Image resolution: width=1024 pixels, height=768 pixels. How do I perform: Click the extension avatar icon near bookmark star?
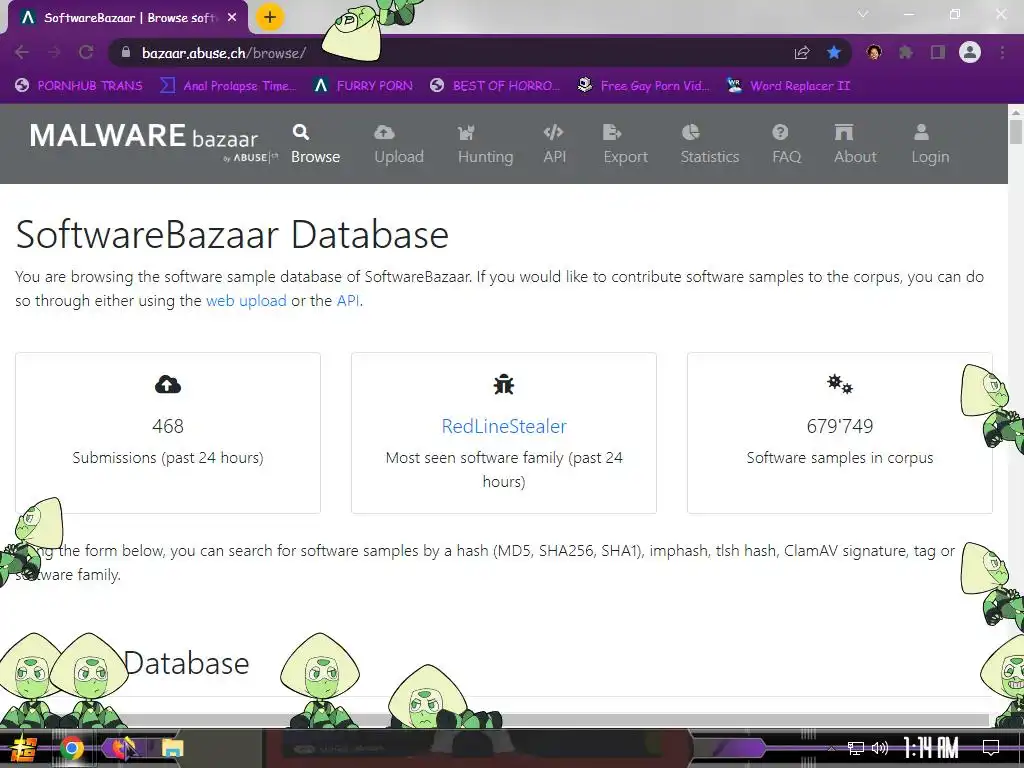click(874, 52)
